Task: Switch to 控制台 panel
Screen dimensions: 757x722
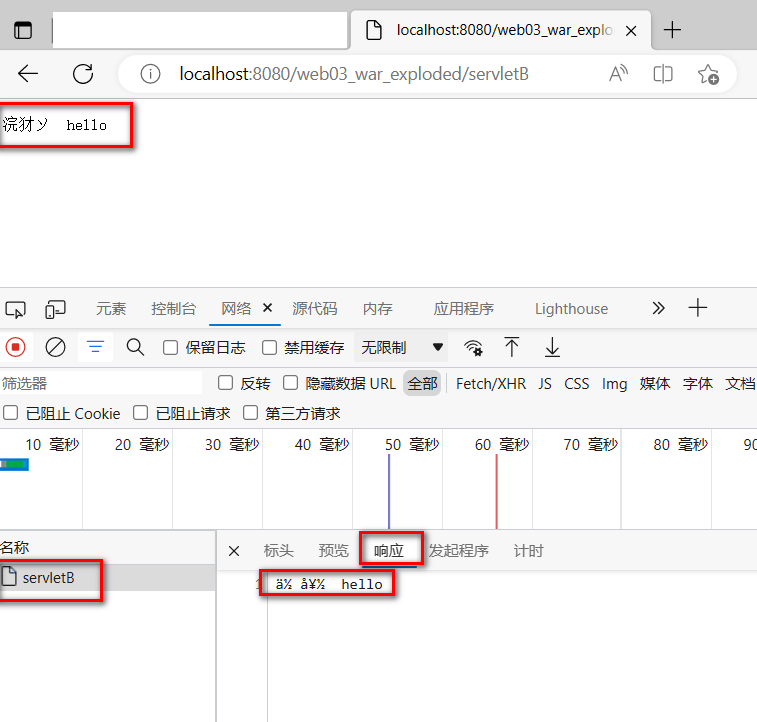Action: point(173,309)
